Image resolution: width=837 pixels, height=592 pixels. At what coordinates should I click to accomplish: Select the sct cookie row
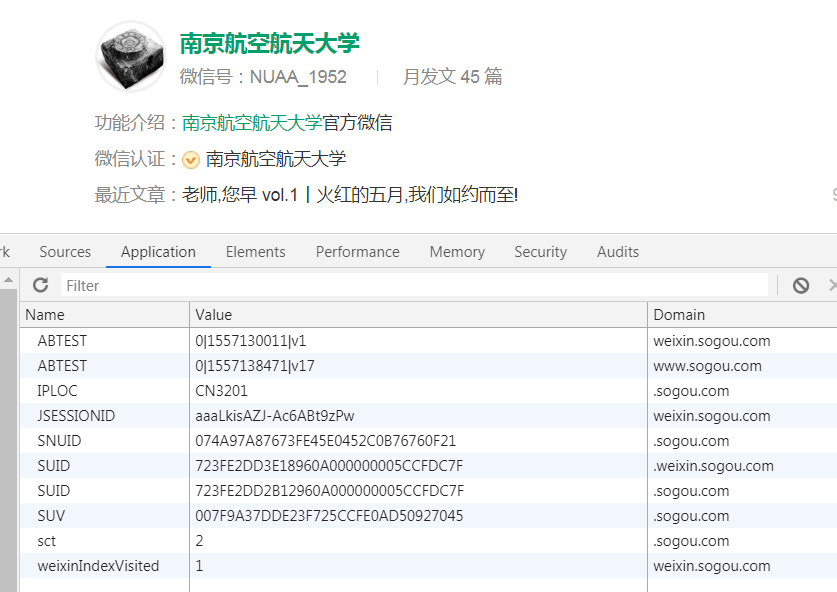point(429,541)
